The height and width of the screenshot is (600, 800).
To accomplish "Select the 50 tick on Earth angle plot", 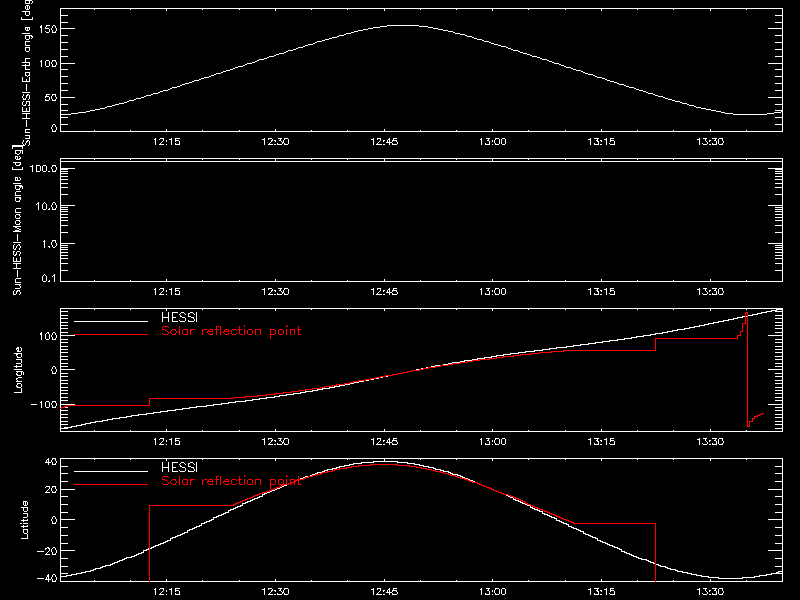I will click(x=51, y=97).
